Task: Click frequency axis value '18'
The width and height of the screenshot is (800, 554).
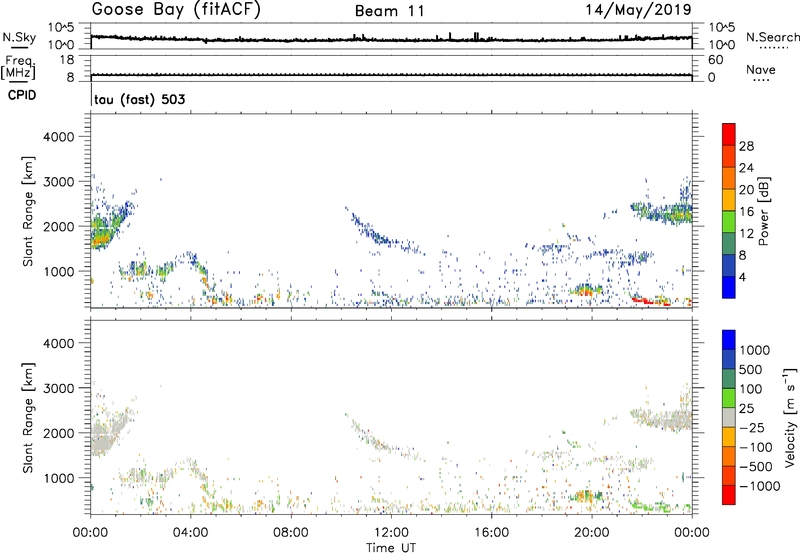Action: pyautogui.click(x=67, y=60)
